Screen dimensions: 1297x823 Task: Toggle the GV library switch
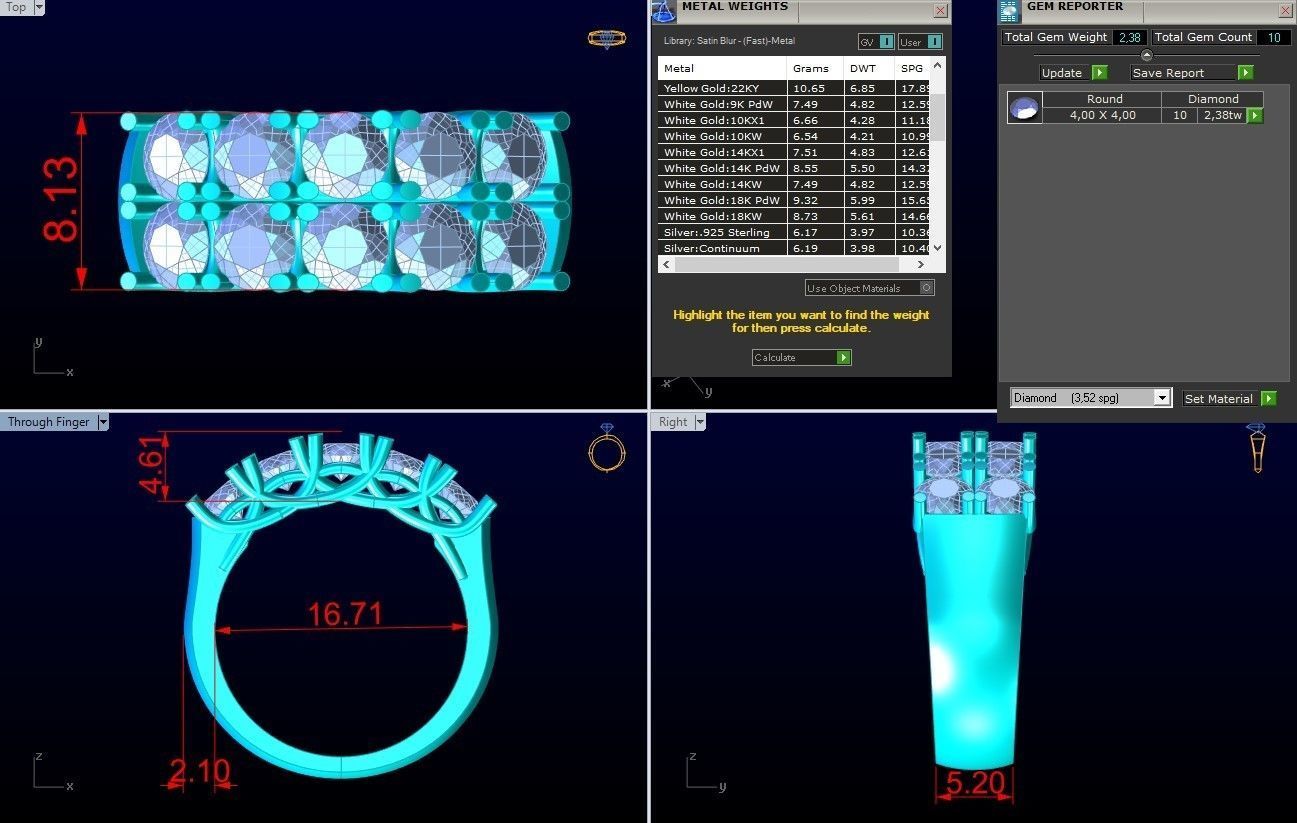coord(887,42)
